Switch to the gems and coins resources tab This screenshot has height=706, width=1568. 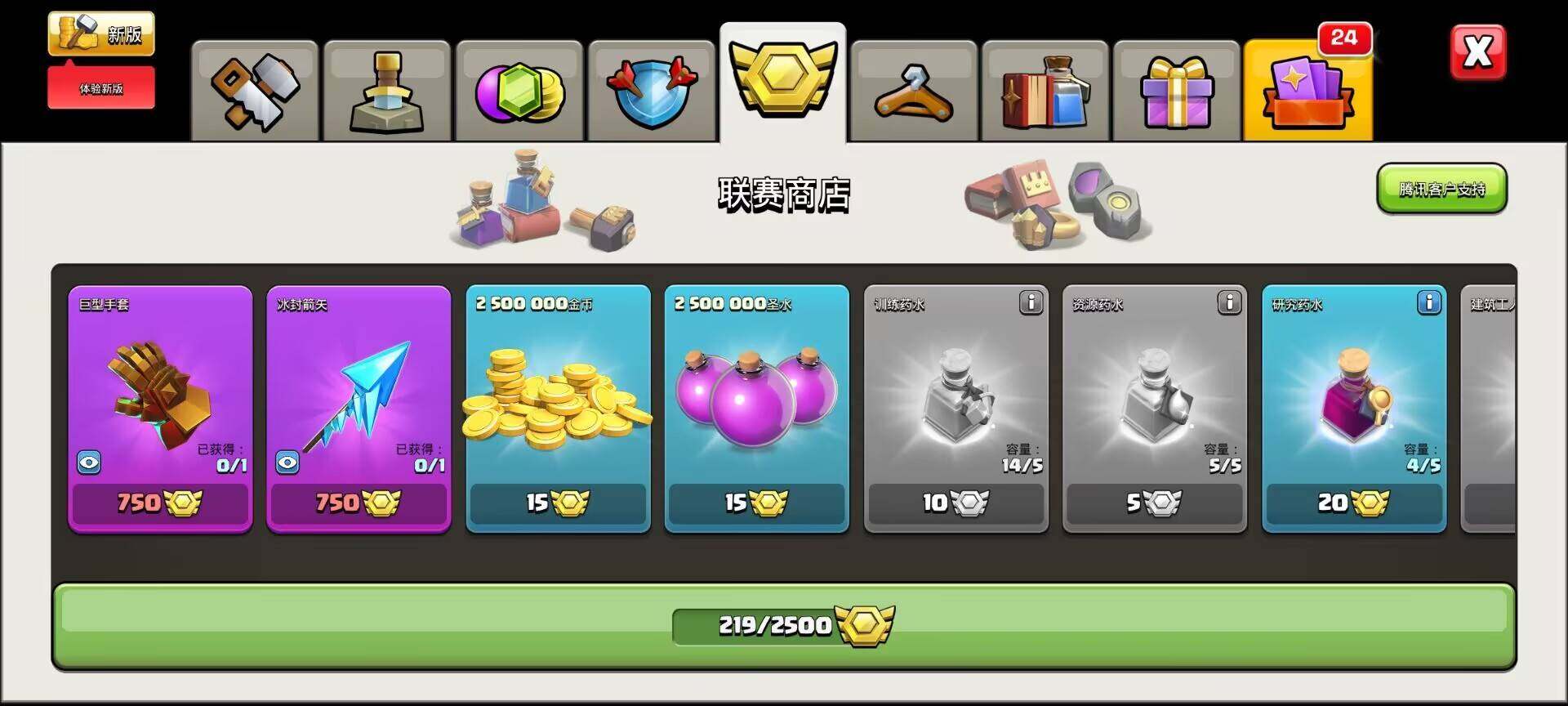(519, 92)
